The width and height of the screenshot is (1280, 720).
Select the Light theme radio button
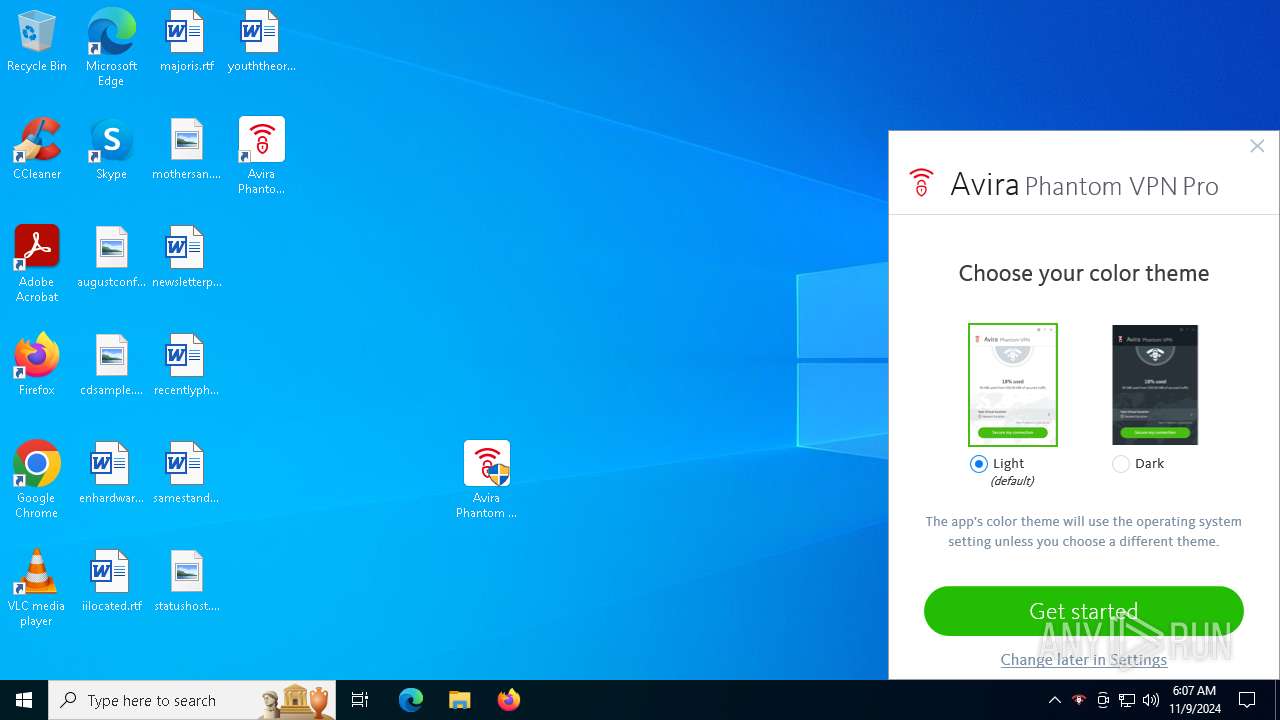(979, 464)
